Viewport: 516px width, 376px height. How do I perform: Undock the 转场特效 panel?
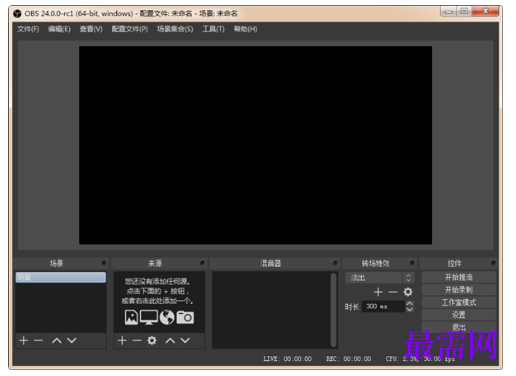pos(412,263)
